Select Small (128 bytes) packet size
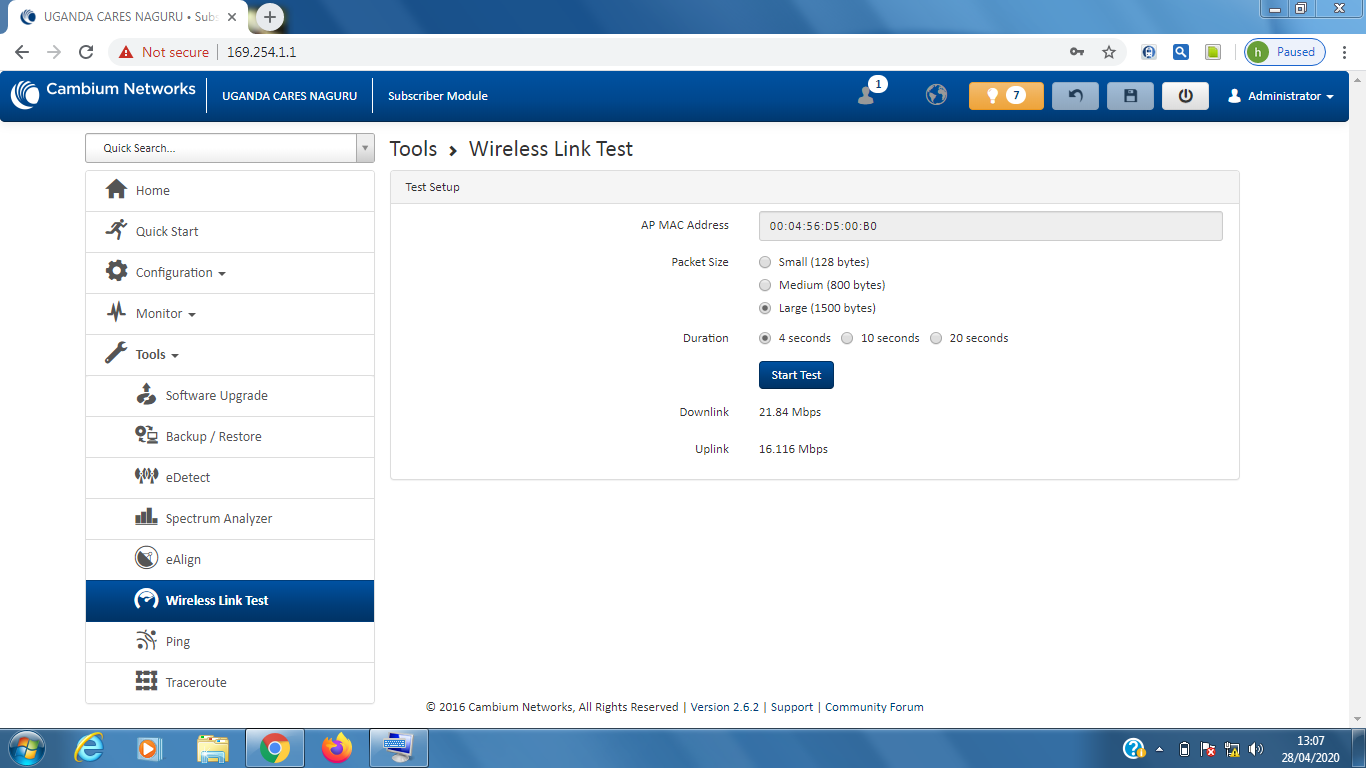 click(765, 262)
